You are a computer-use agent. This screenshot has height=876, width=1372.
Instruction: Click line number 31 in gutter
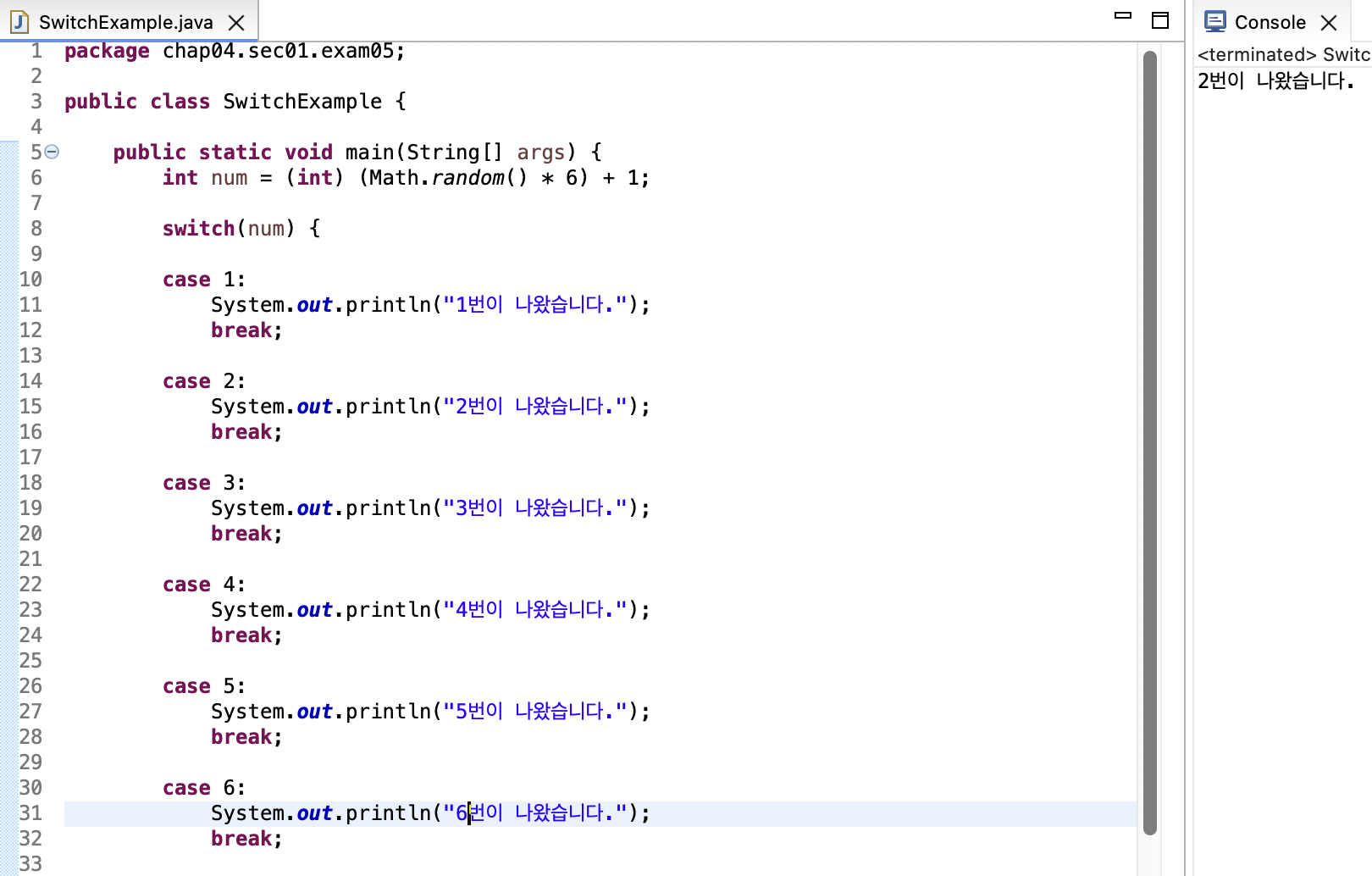point(30,813)
